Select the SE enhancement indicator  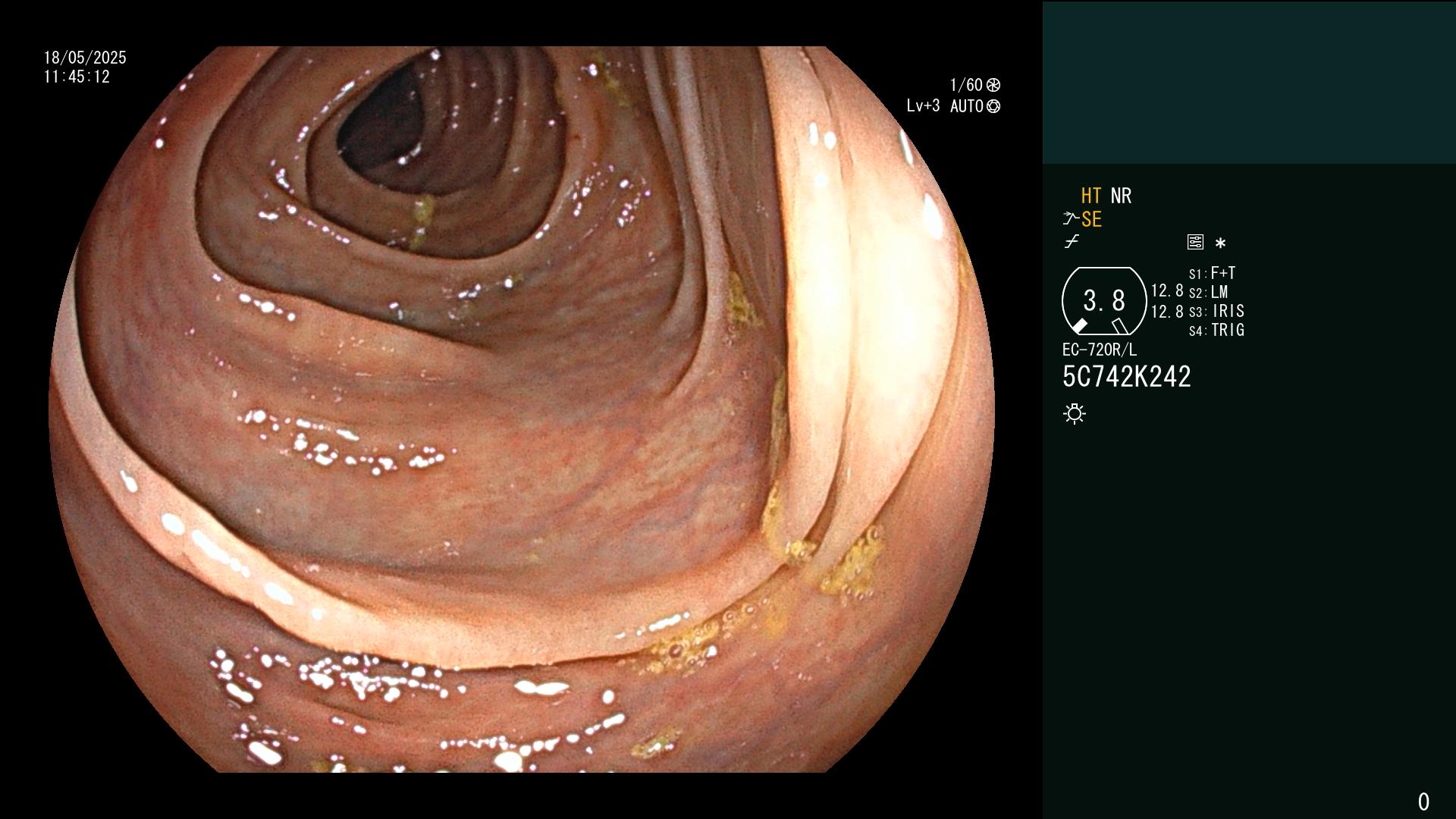click(1091, 219)
